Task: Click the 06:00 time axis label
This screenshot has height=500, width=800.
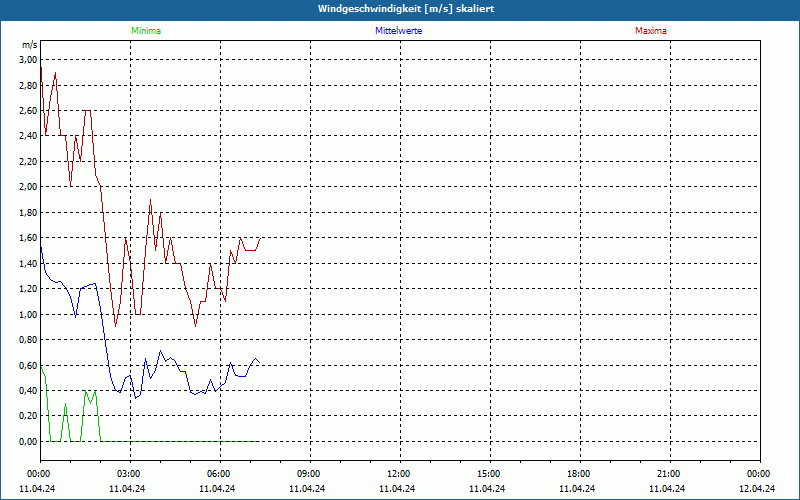Action: tap(219, 474)
